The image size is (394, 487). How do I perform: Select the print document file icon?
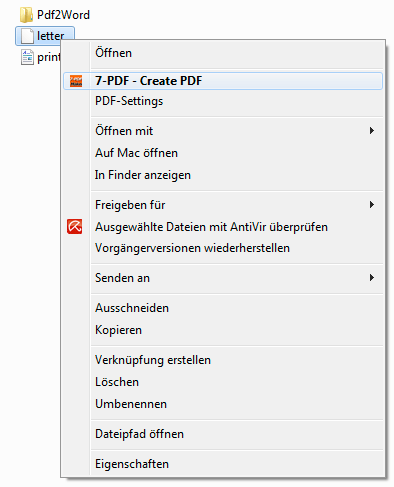[x=27, y=57]
